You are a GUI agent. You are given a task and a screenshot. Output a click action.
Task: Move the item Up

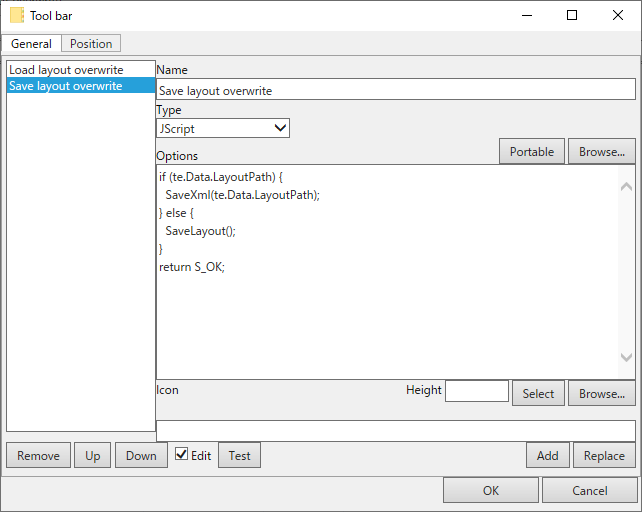point(93,455)
